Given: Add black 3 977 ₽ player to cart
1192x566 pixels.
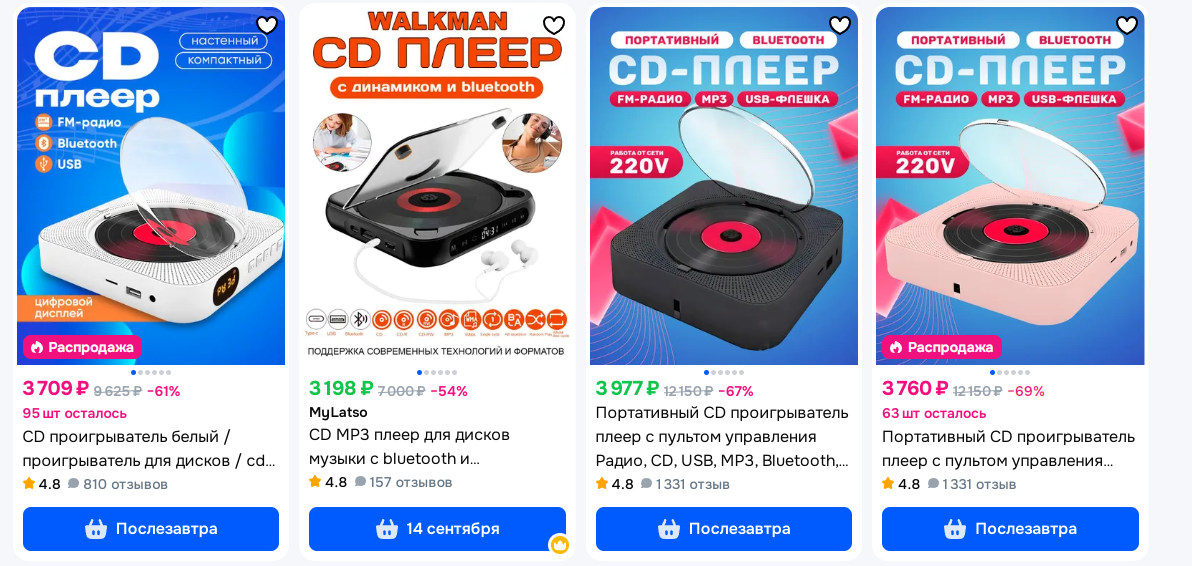Looking at the screenshot, I should (x=724, y=529).
